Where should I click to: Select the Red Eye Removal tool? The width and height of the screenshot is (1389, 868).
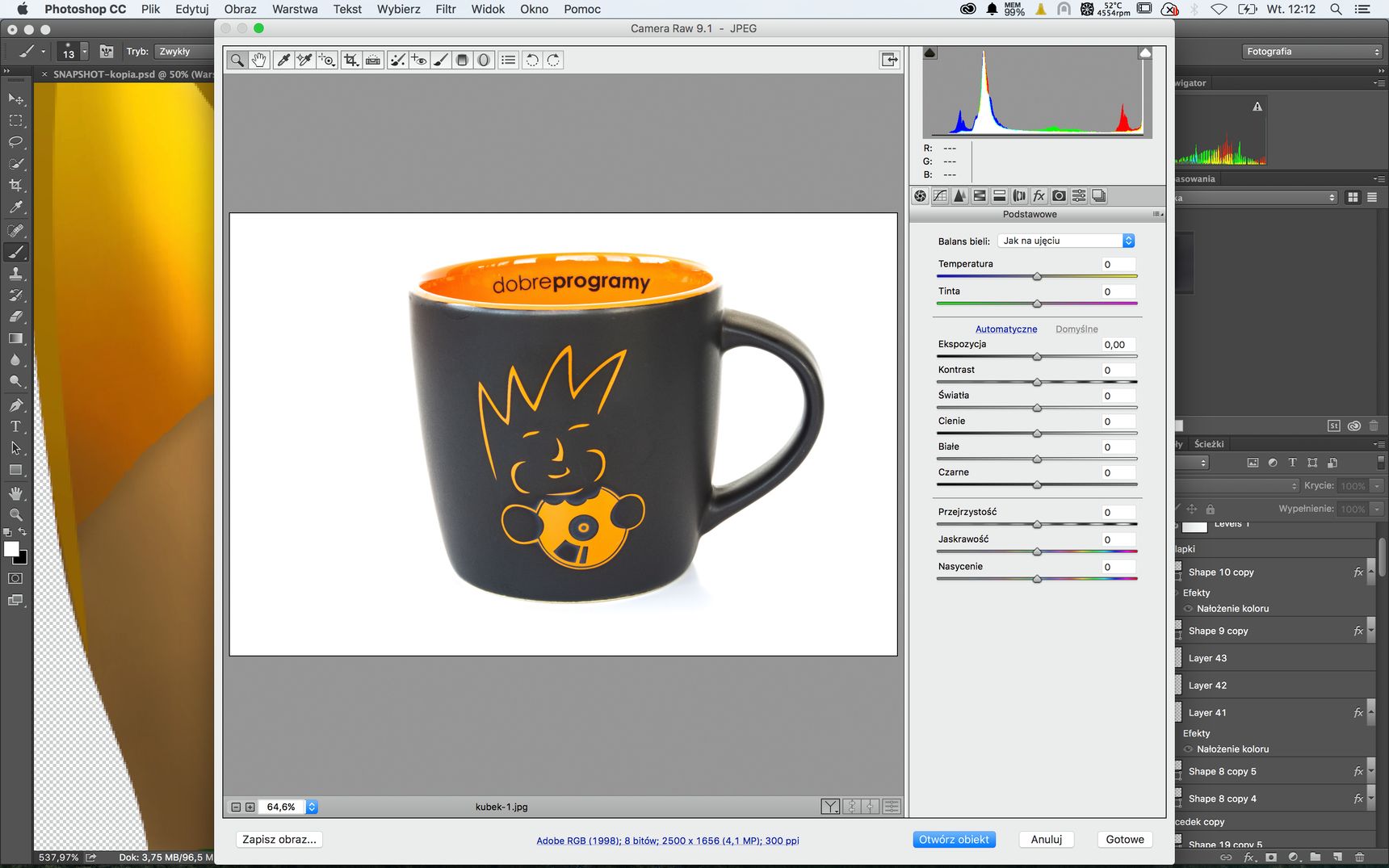[418, 60]
